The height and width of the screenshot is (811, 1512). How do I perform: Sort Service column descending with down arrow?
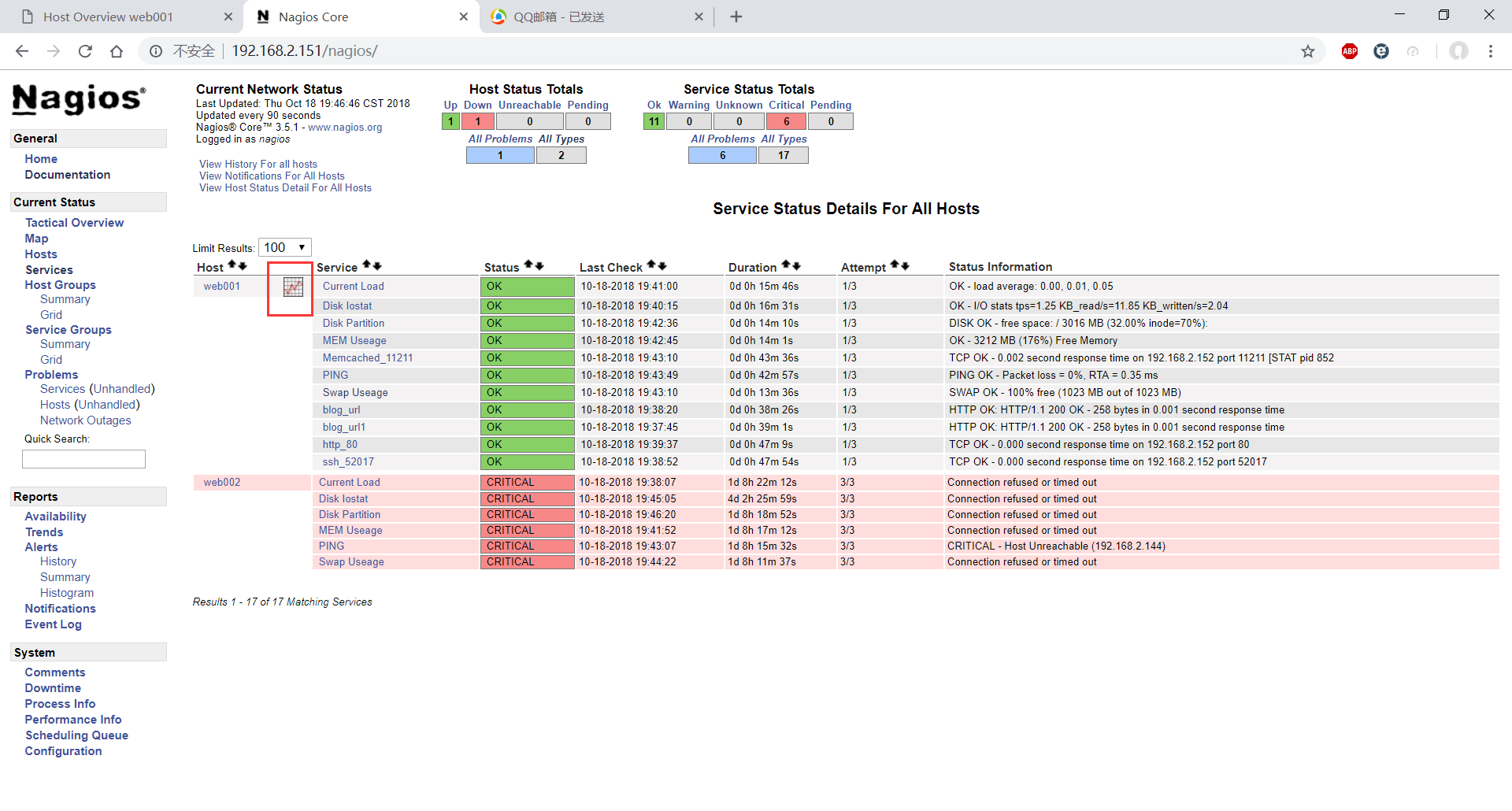coord(377,266)
